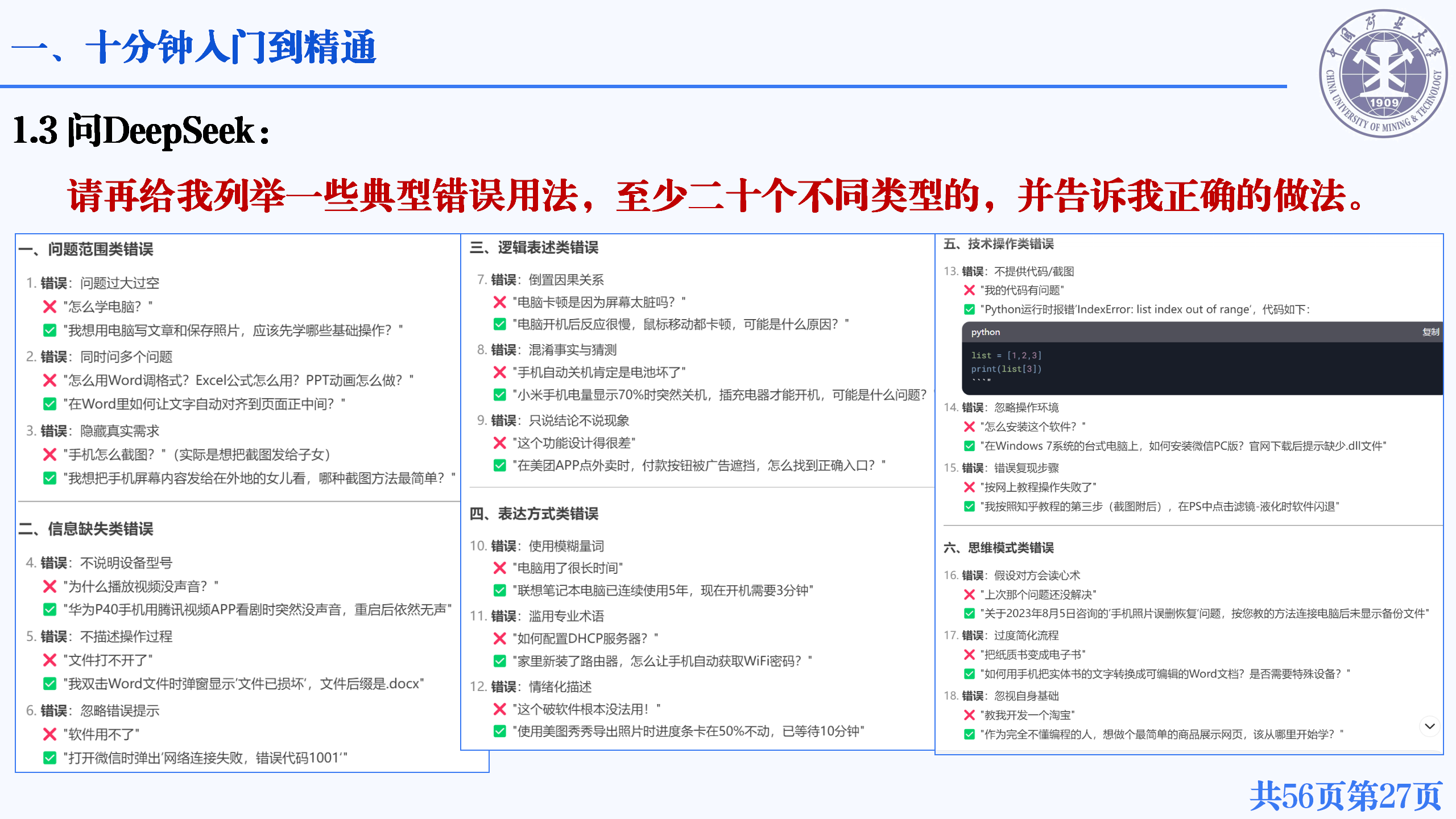Click the 美团APP点外卖 correct example
This screenshot has height=819, width=1456.
tap(700, 466)
